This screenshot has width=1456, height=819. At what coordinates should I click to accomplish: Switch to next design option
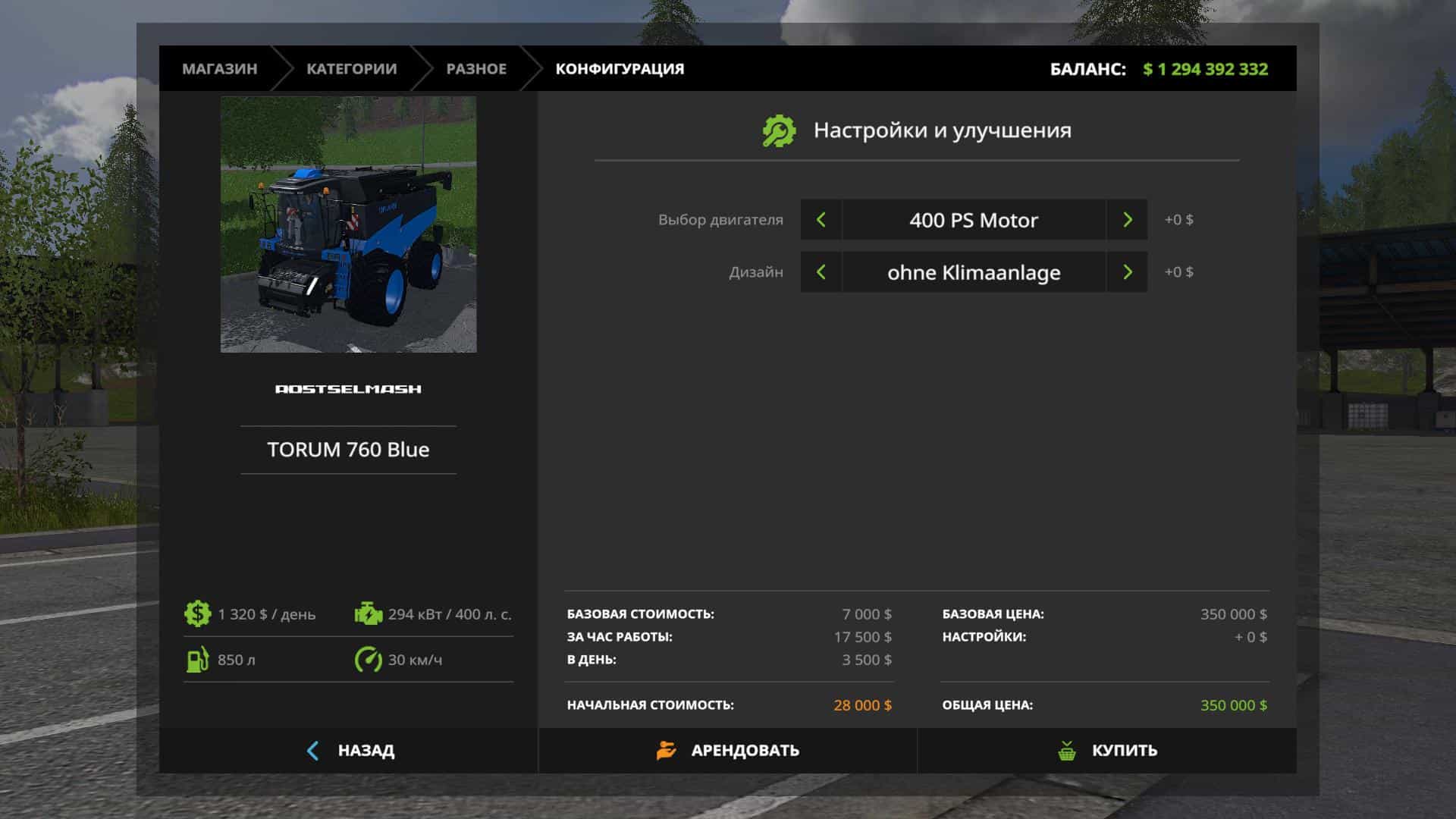tap(1127, 272)
